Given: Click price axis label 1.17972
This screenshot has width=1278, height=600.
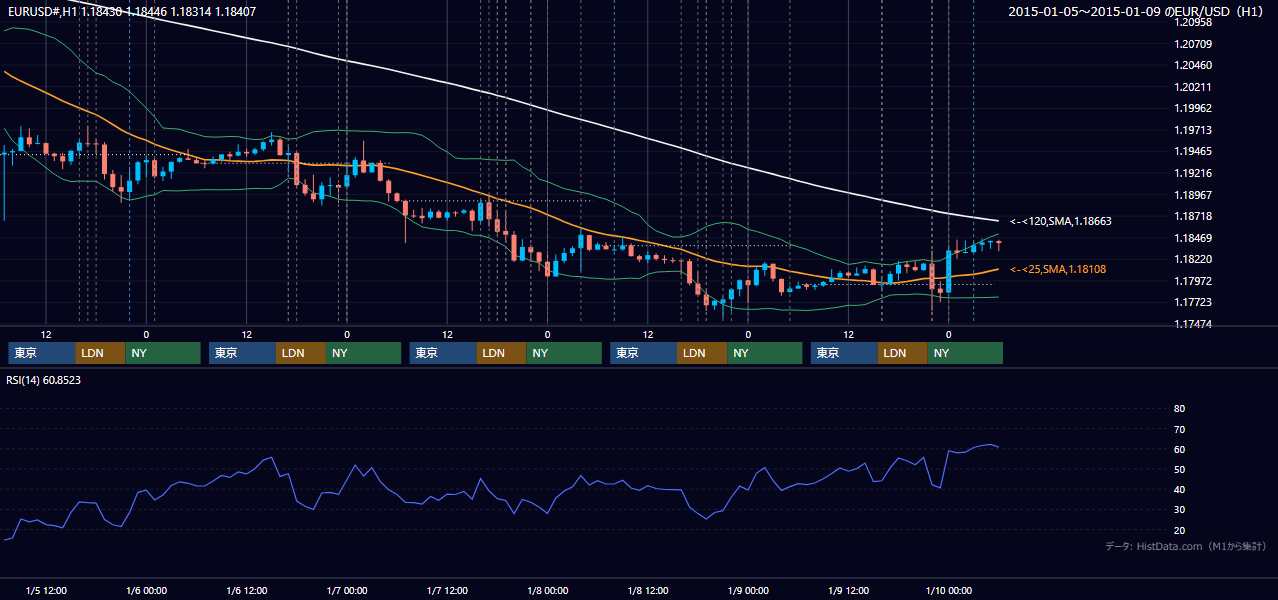Looking at the screenshot, I should coord(1193,281).
